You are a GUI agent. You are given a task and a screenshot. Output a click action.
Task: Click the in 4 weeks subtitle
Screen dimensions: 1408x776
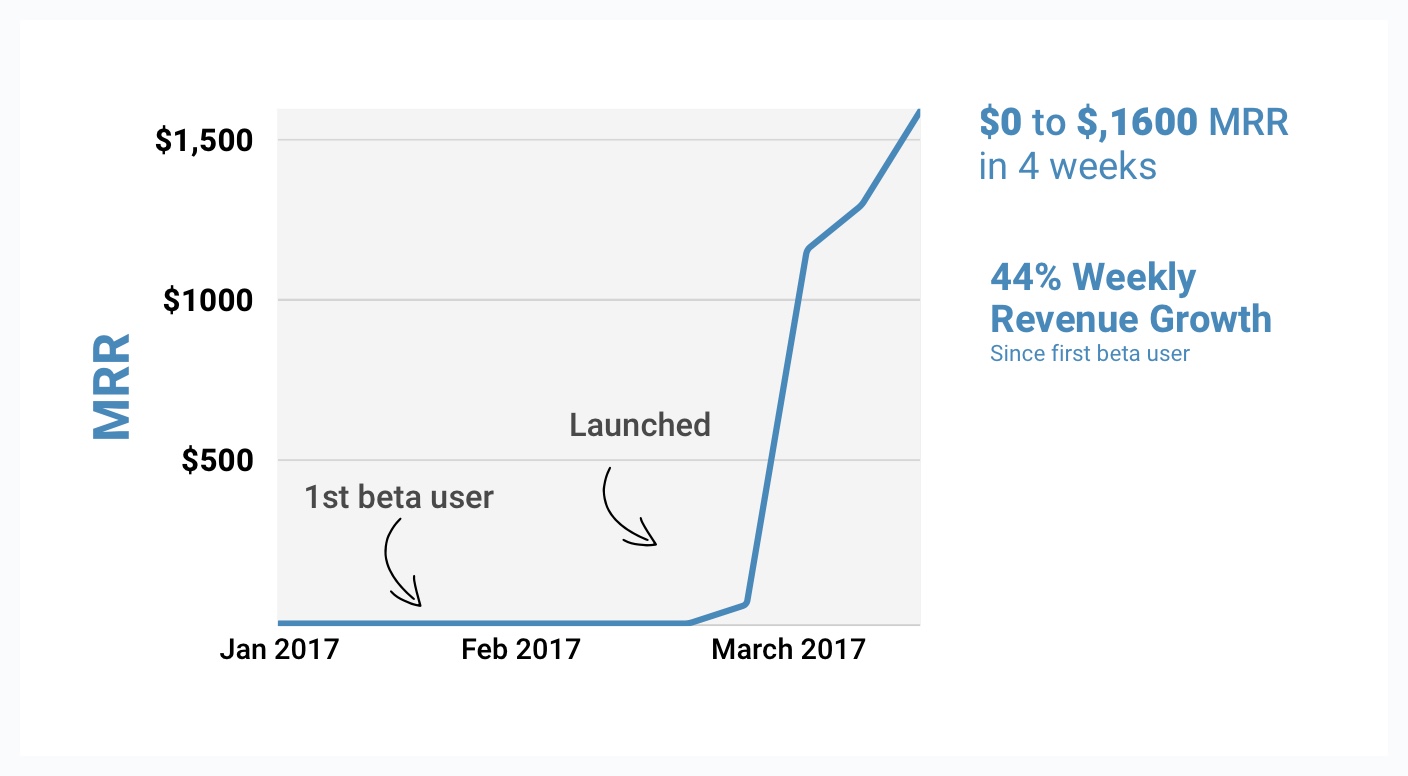point(1067,166)
